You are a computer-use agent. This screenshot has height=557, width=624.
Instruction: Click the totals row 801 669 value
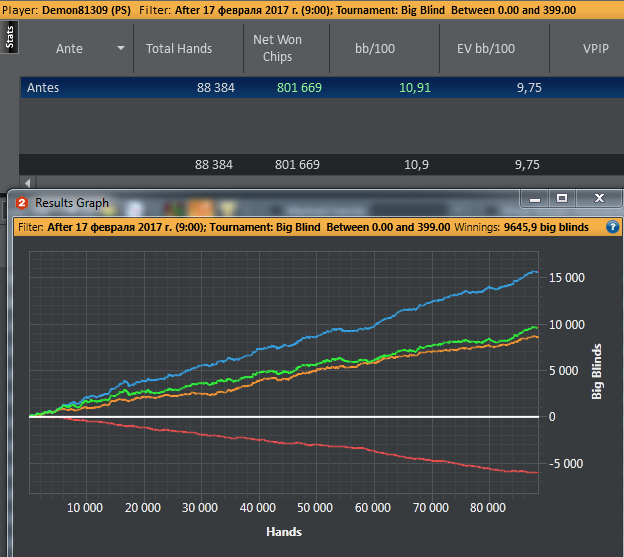click(297, 165)
